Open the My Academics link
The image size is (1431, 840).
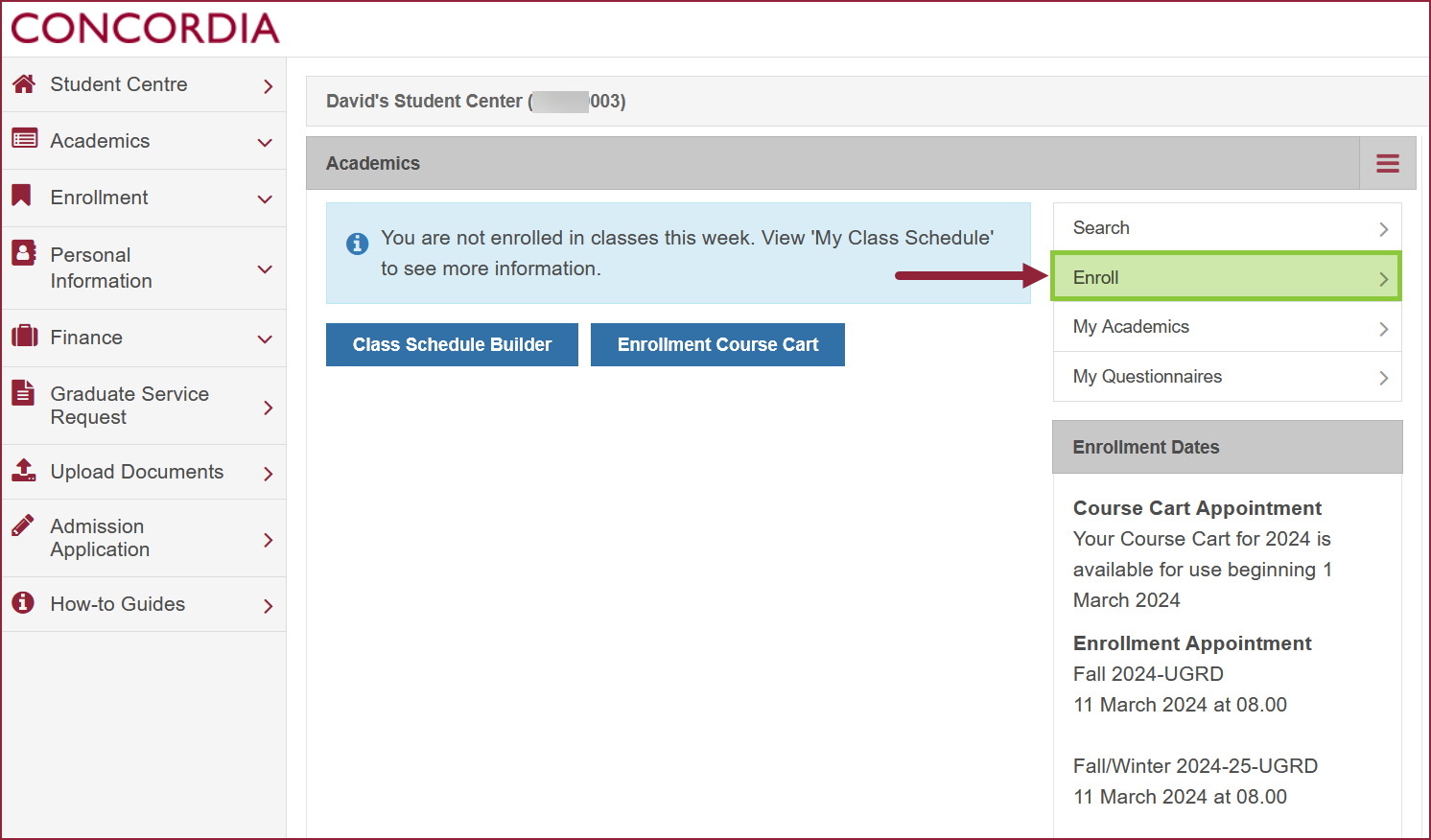(1227, 327)
